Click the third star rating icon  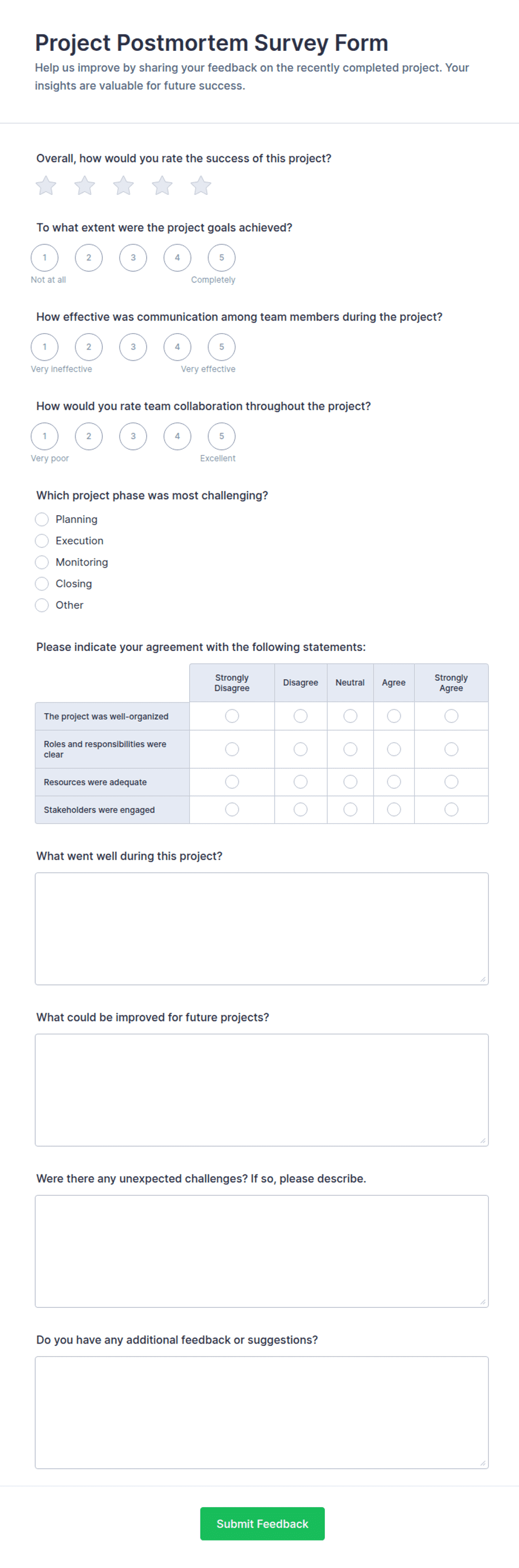[123, 186]
